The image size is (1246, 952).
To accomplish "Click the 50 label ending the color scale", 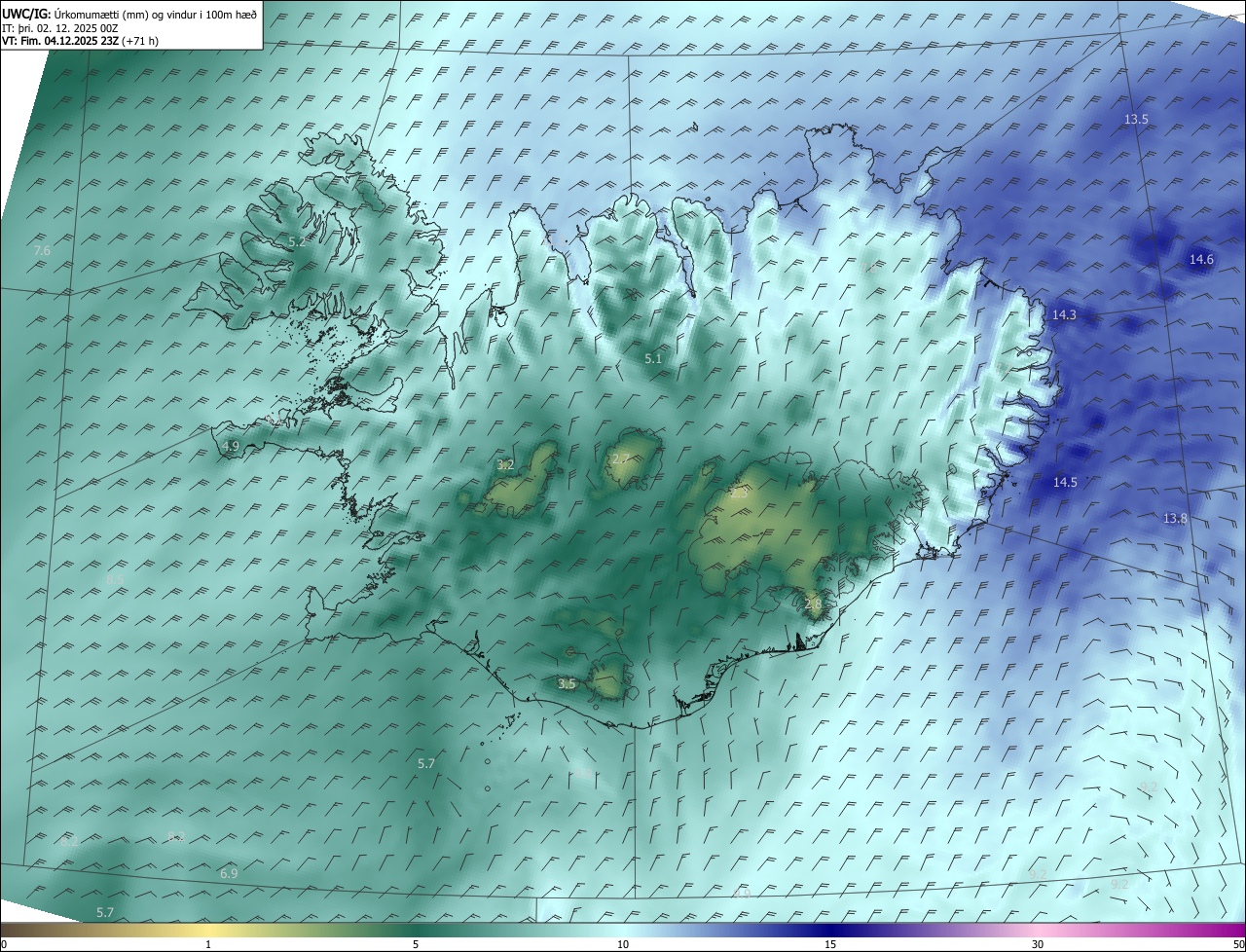I will coord(1238,944).
